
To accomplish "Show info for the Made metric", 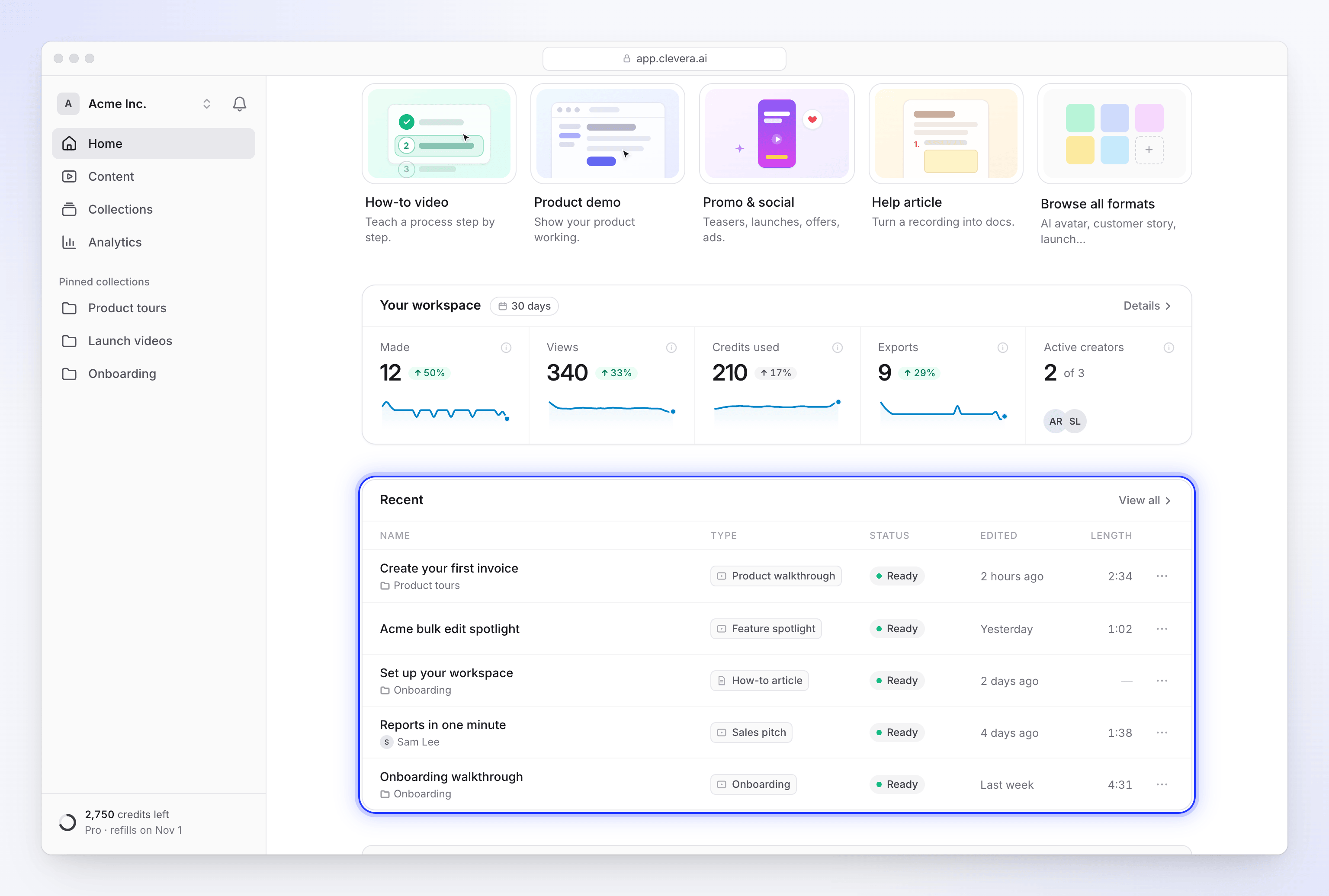I will coord(506,347).
